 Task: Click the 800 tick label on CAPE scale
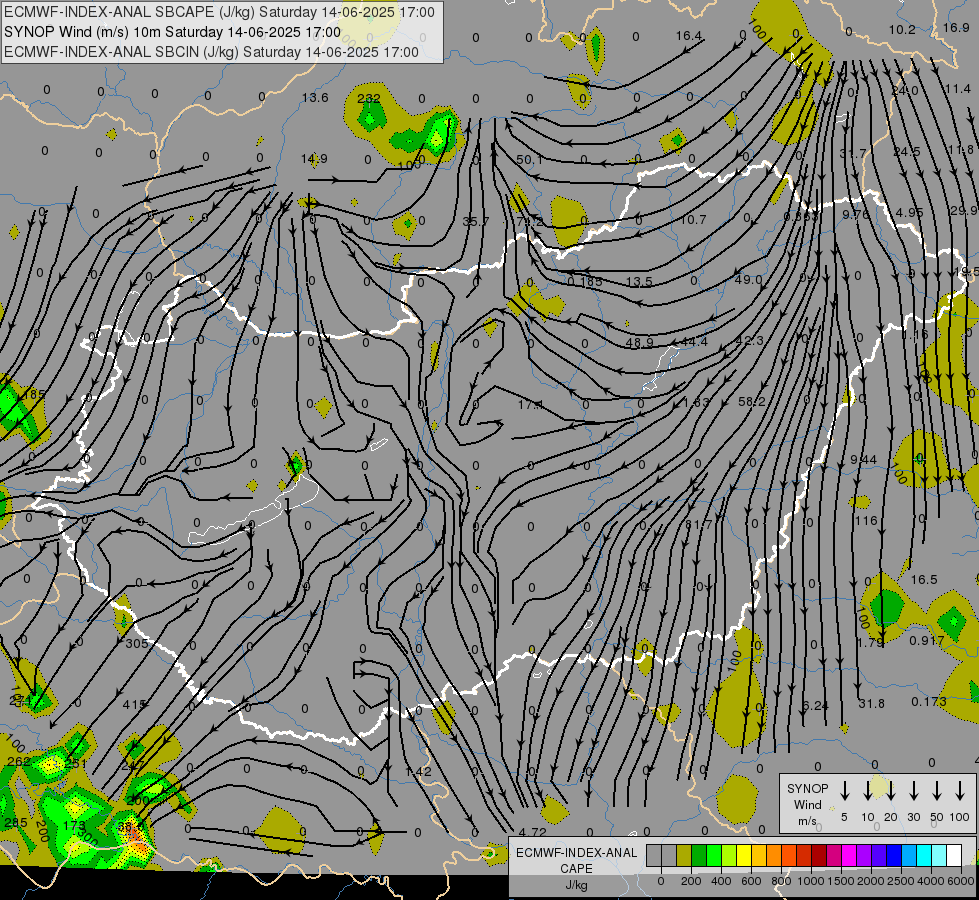click(781, 881)
